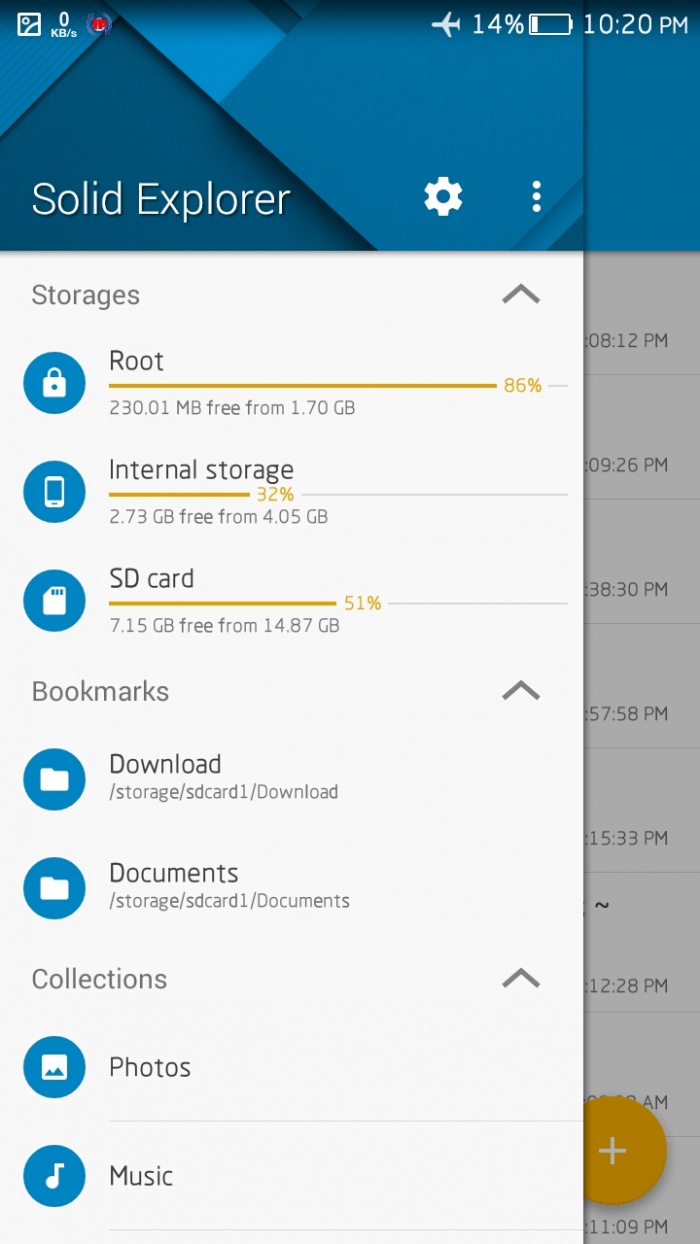700x1244 pixels.
Task: Tap the battery indicator in status bar
Action: [x=550, y=25]
